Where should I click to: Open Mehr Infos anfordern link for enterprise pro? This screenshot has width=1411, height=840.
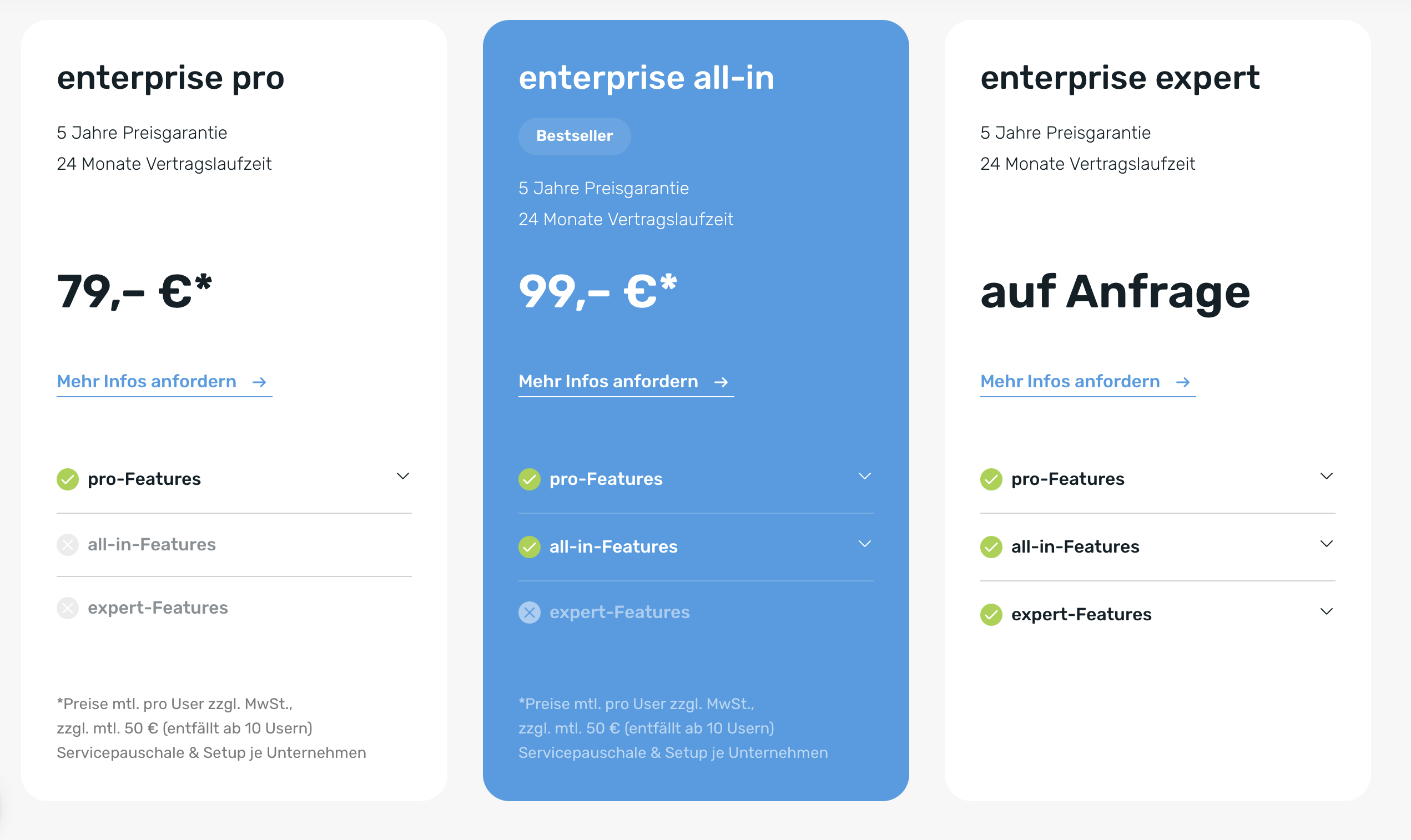tap(147, 382)
